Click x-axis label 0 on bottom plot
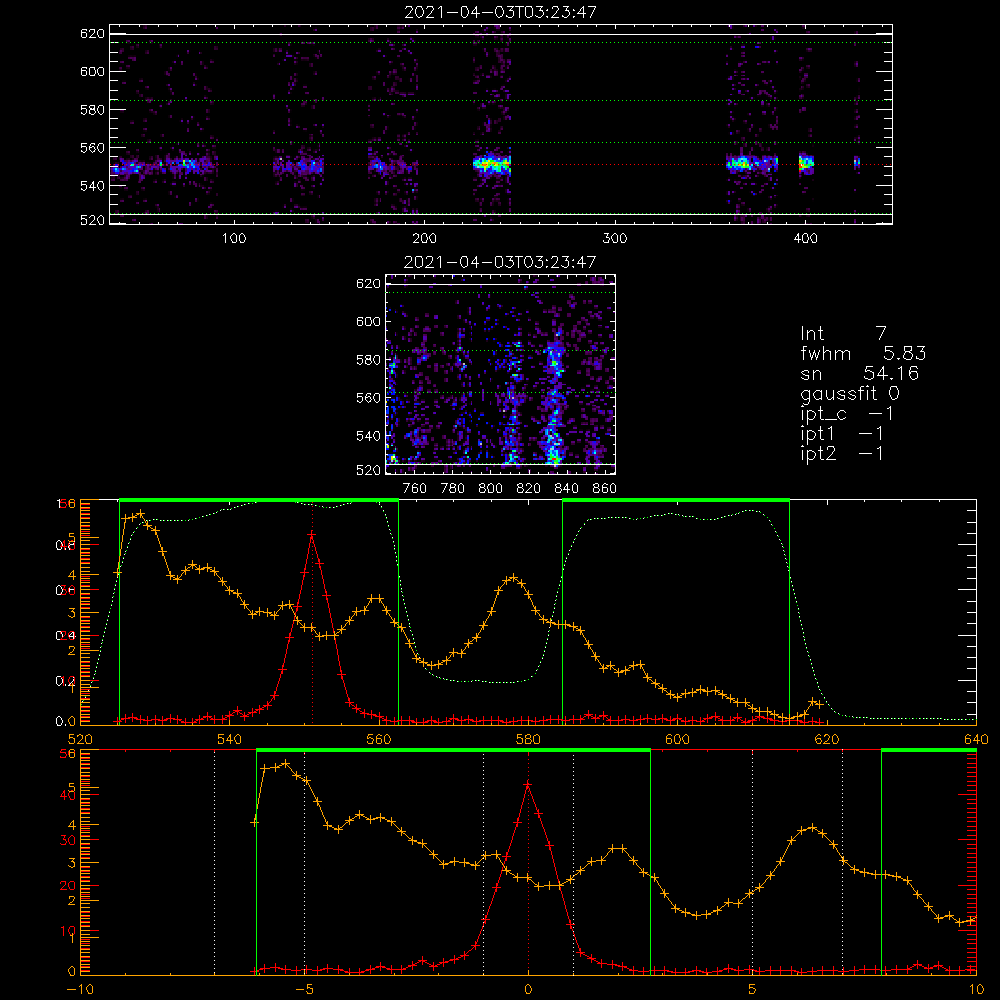The width and height of the screenshot is (1000, 1000). [528, 989]
